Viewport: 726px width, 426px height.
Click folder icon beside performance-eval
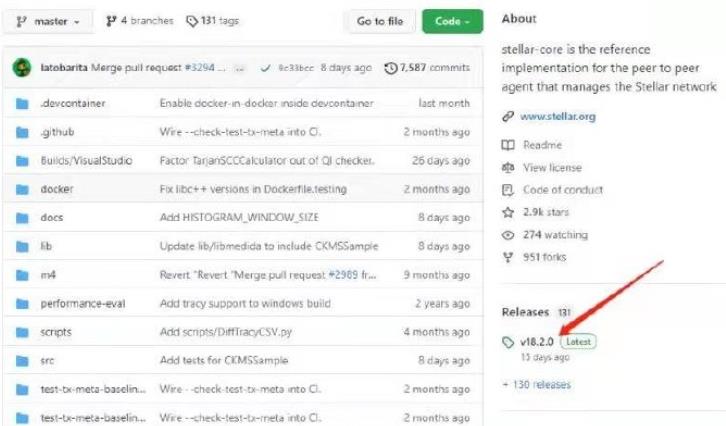[x=22, y=304]
